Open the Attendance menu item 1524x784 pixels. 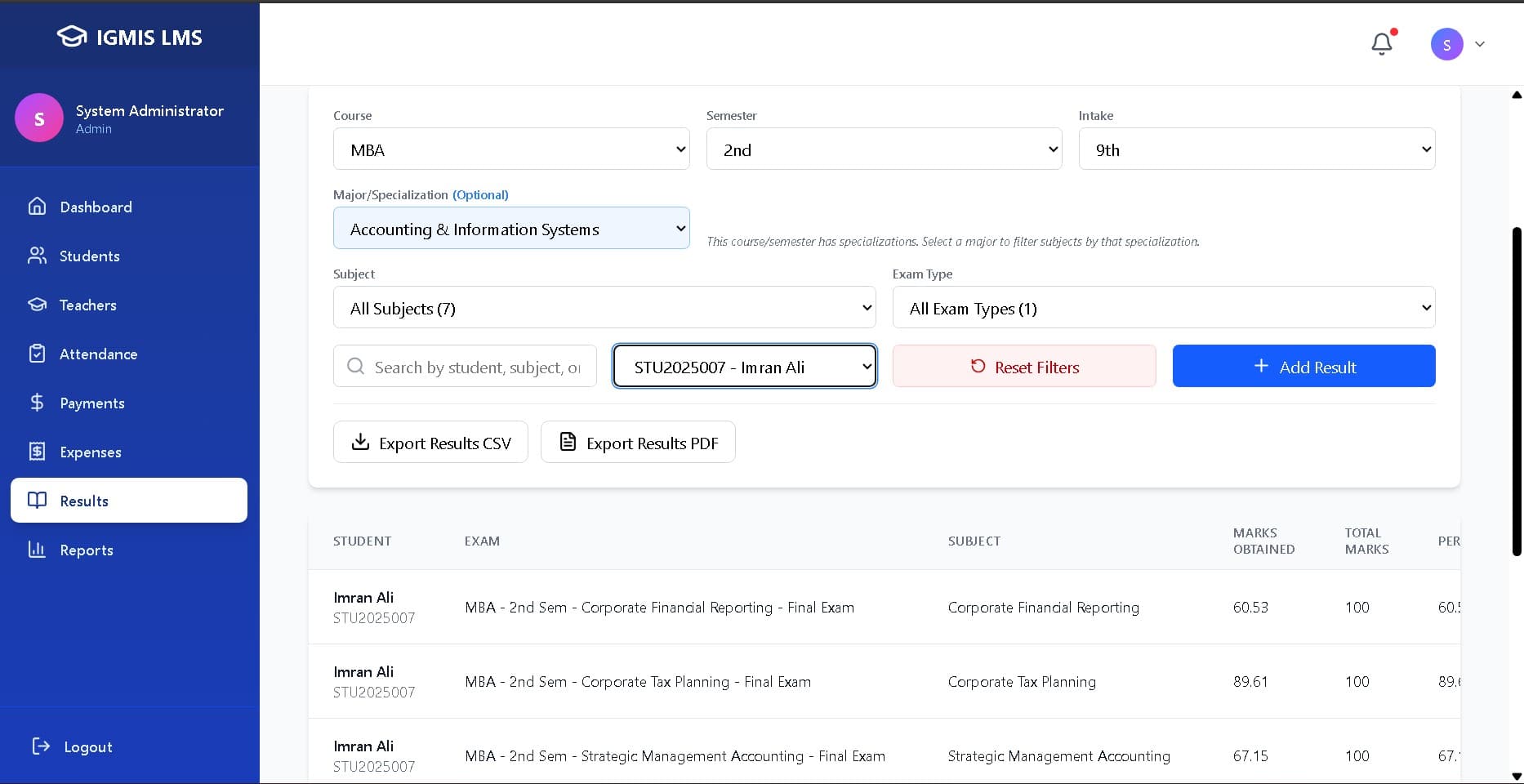[x=129, y=354]
